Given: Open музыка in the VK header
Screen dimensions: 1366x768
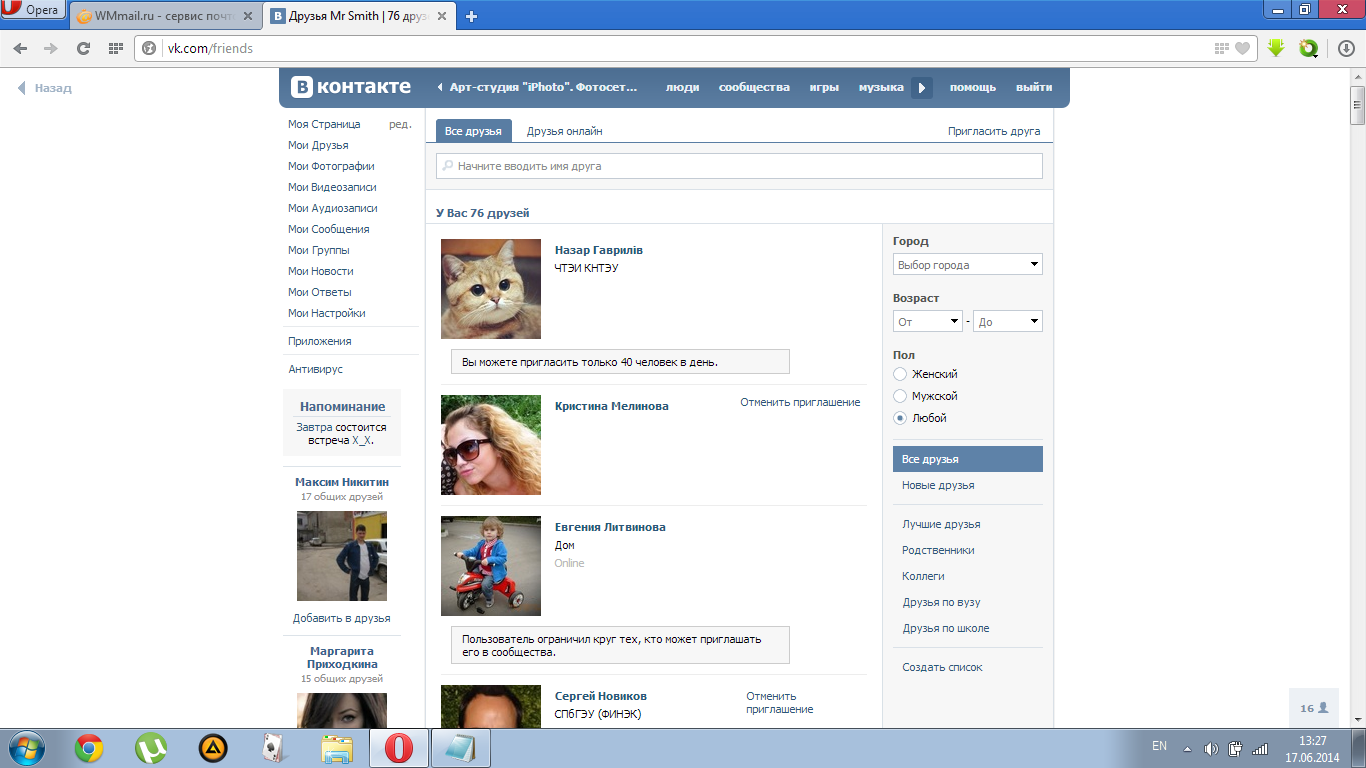Looking at the screenshot, I should (x=881, y=87).
